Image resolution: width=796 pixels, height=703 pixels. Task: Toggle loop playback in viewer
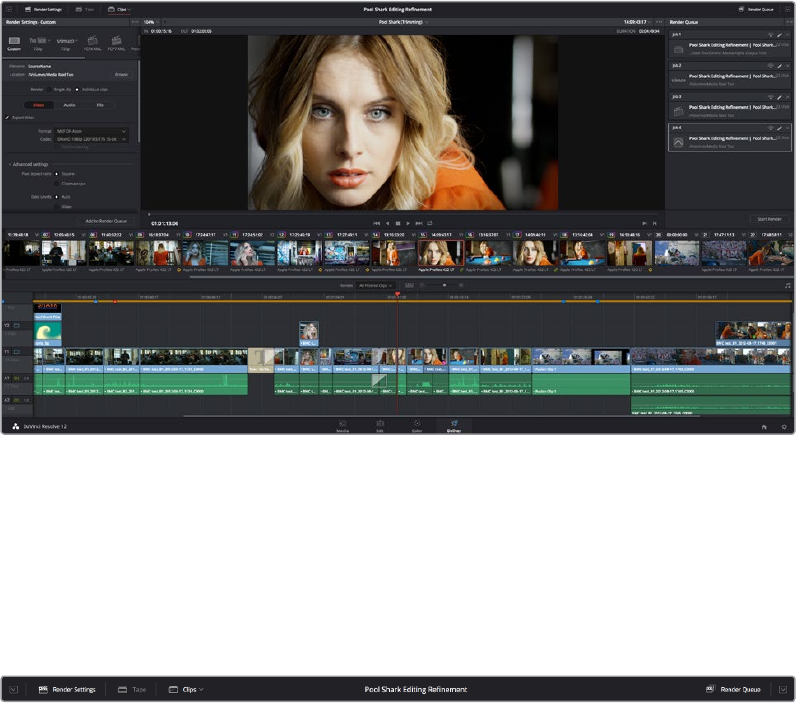[x=430, y=223]
